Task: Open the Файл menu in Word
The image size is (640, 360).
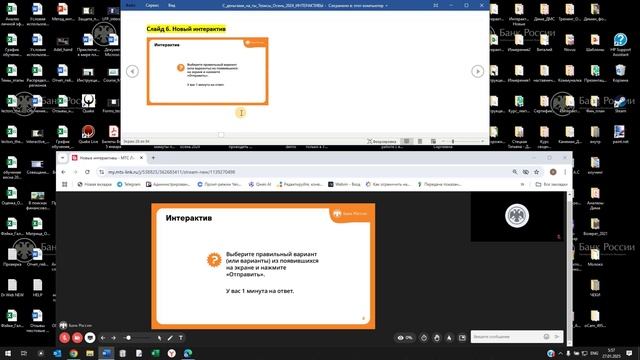Action: [131, 5]
